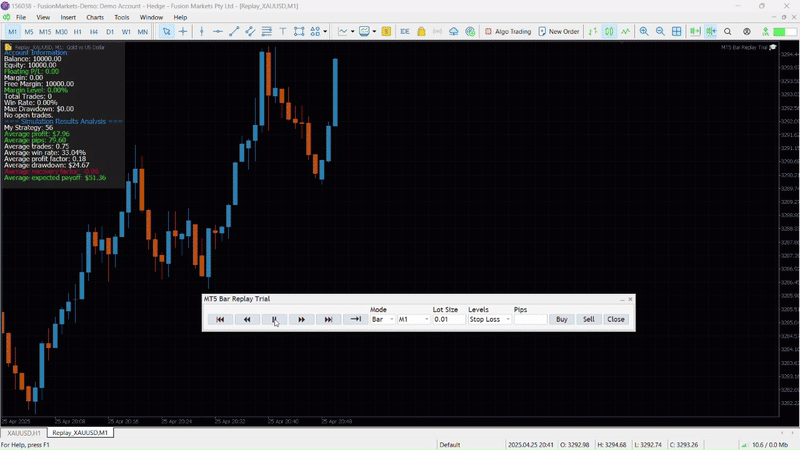Select the M1 timeframe button

(12, 32)
